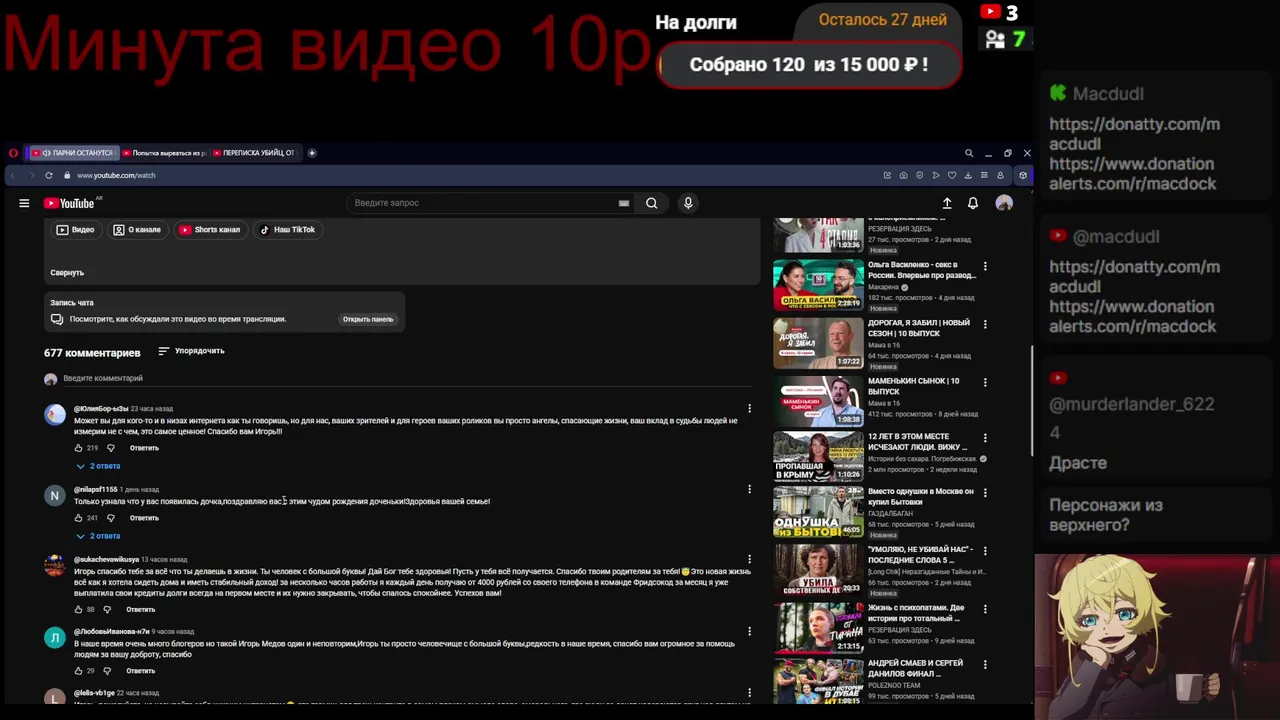Click the 'Shorts канал' chip
This screenshot has width=1280, height=720.
pos(210,230)
